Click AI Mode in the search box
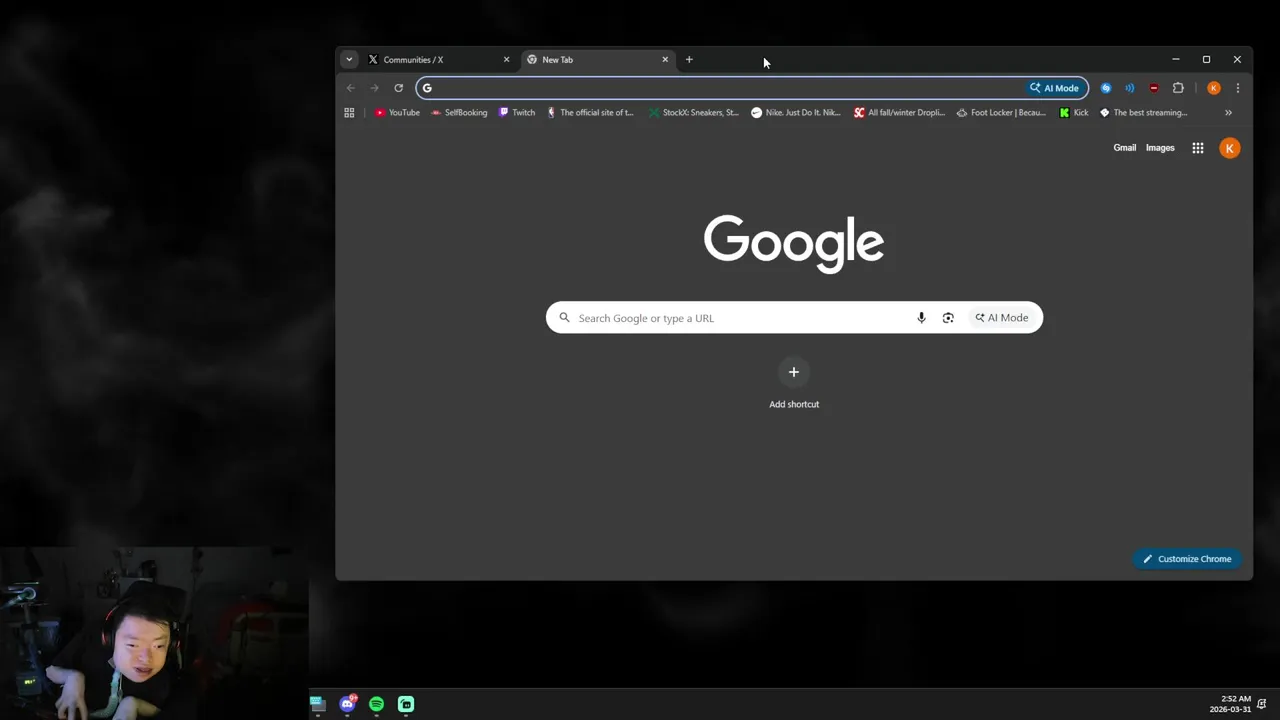This screenshot has width=1280, height=720. pos(1002,318)
